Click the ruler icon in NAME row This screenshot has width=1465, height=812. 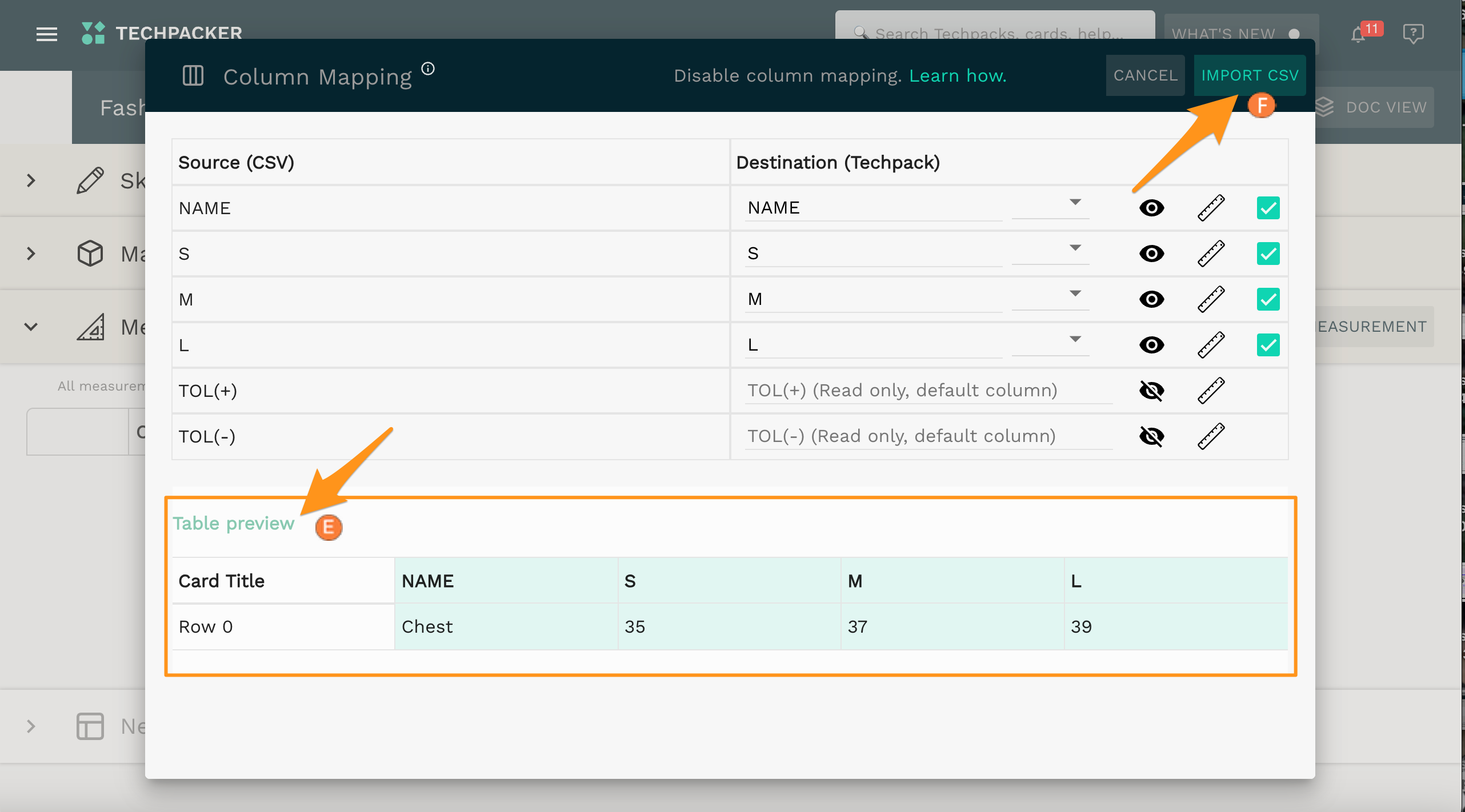click(1211, 208)
